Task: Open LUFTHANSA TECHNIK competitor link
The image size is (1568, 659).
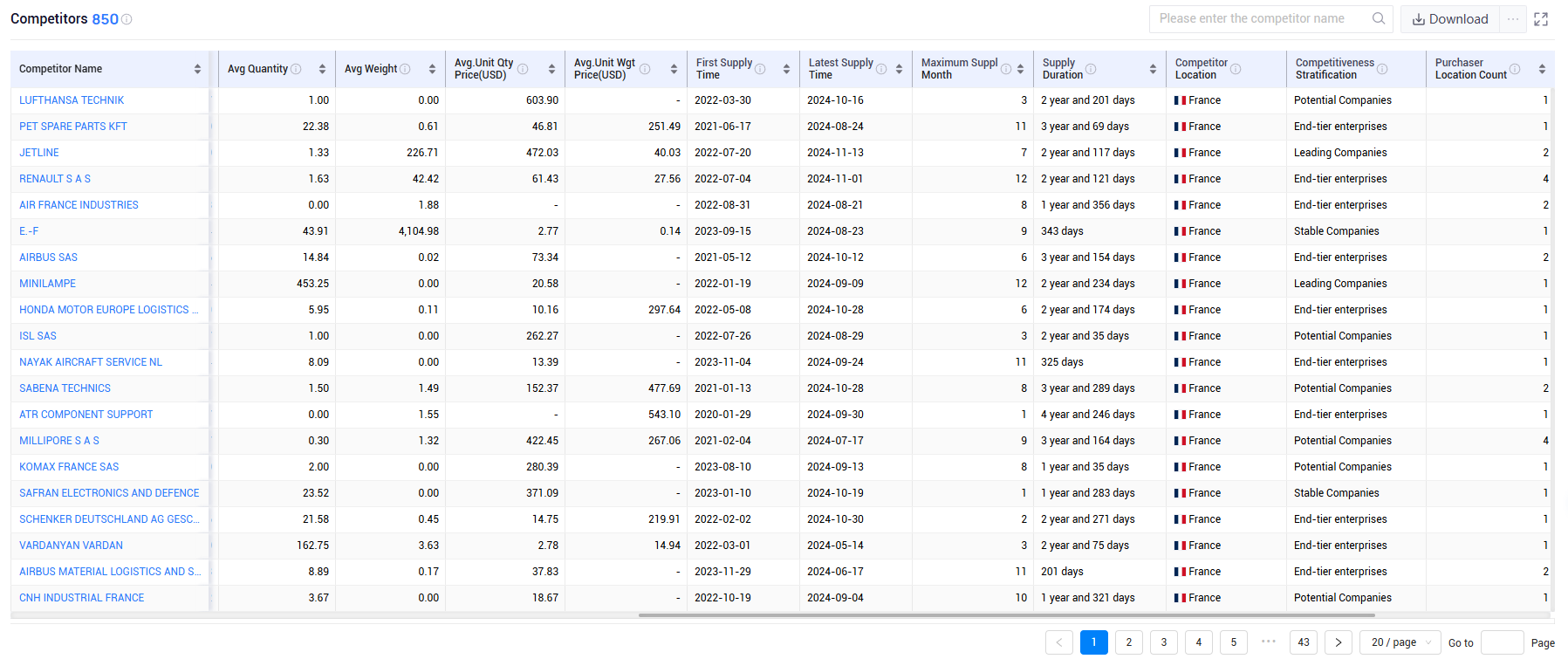Action: click(72, 100)
